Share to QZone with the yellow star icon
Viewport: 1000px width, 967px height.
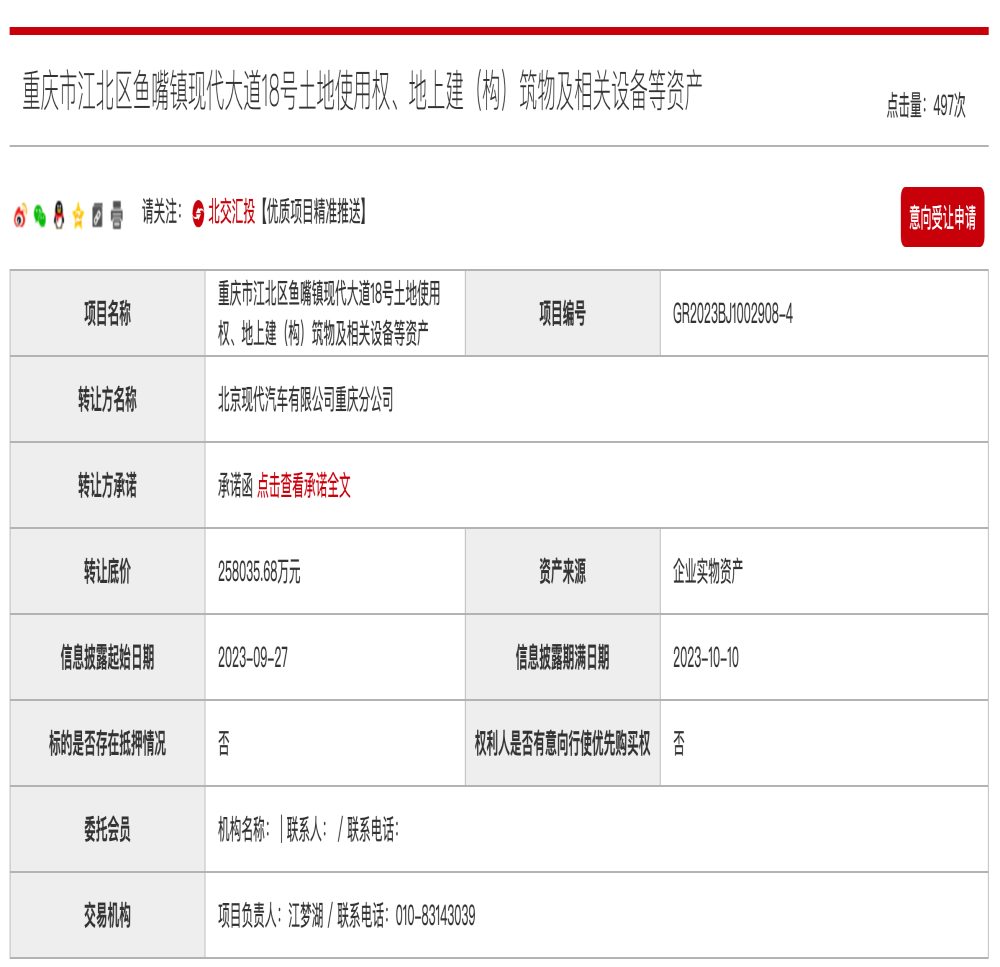click(x=78, y=215)
